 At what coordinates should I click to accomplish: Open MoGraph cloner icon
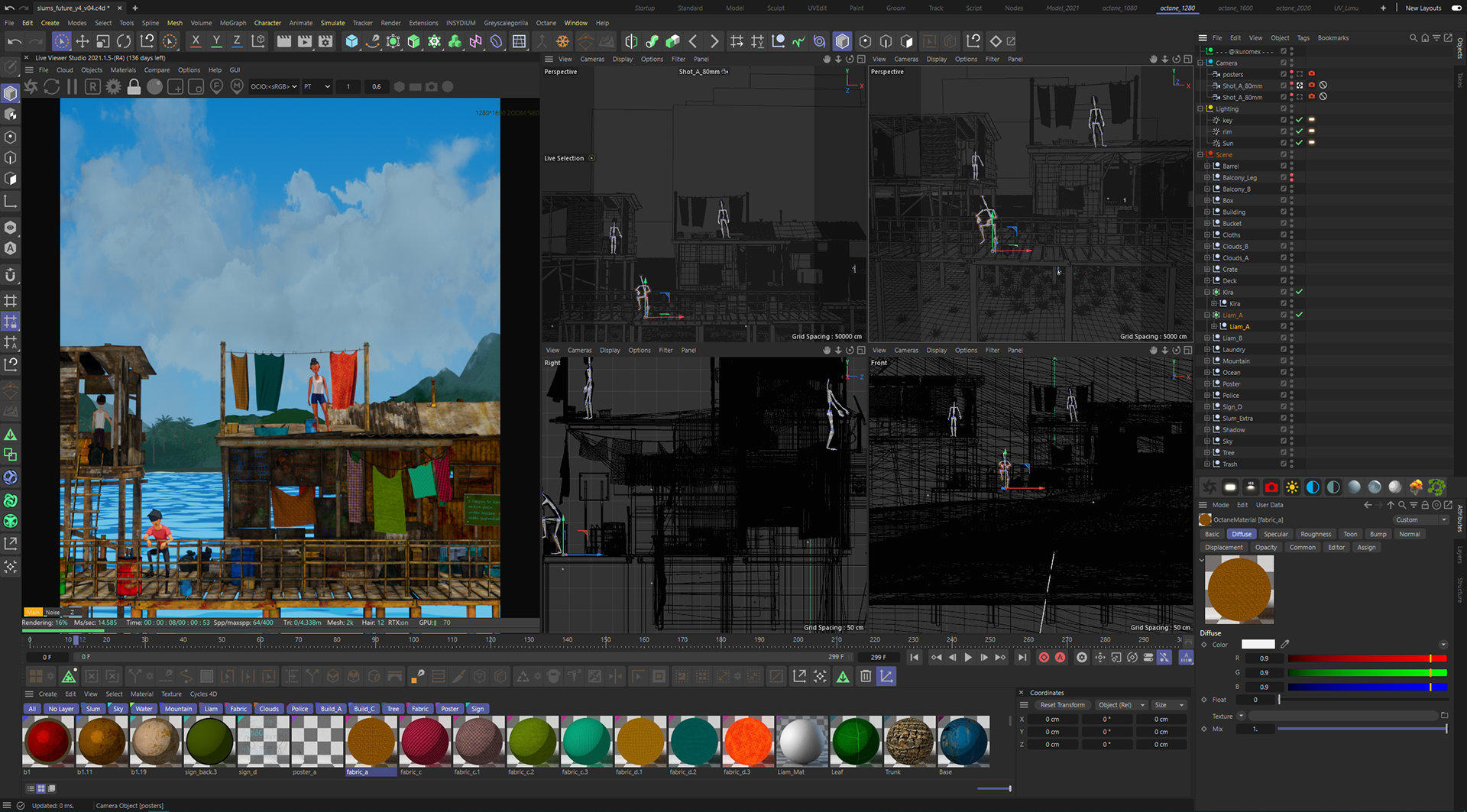click(434, 41)
